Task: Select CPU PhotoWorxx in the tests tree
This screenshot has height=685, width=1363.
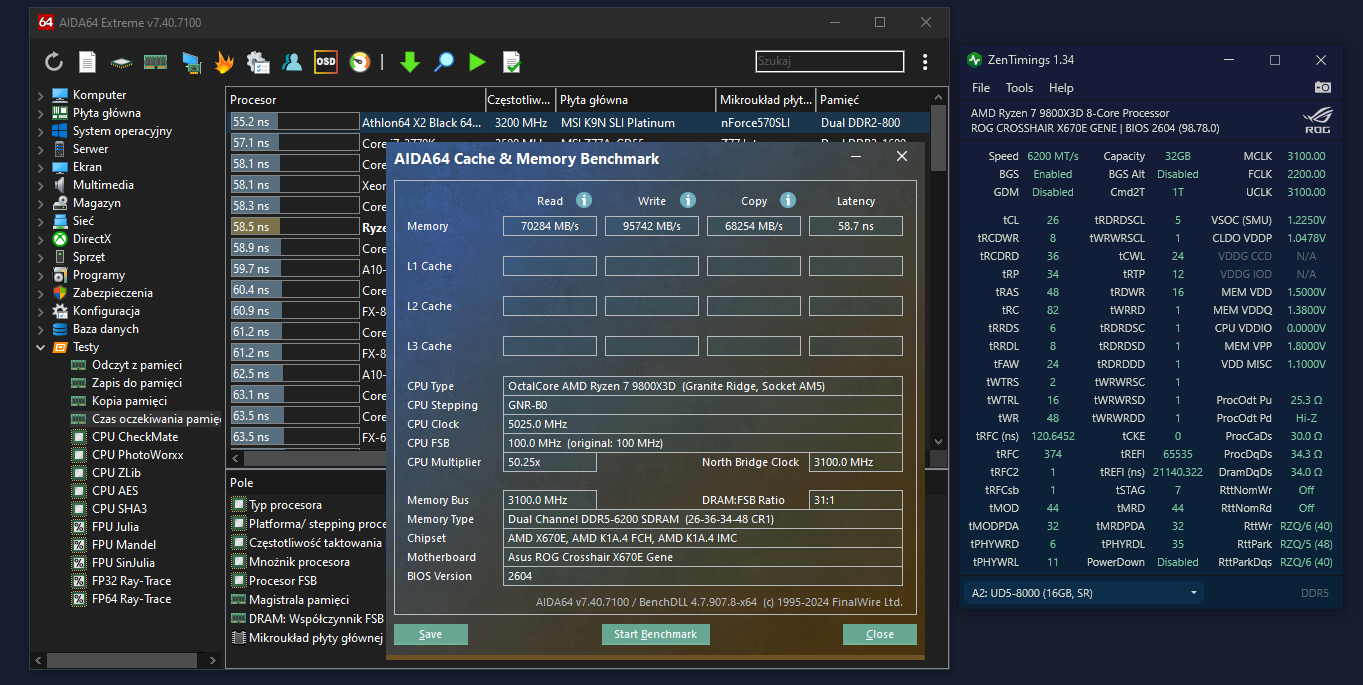Action: click(137, 455)
